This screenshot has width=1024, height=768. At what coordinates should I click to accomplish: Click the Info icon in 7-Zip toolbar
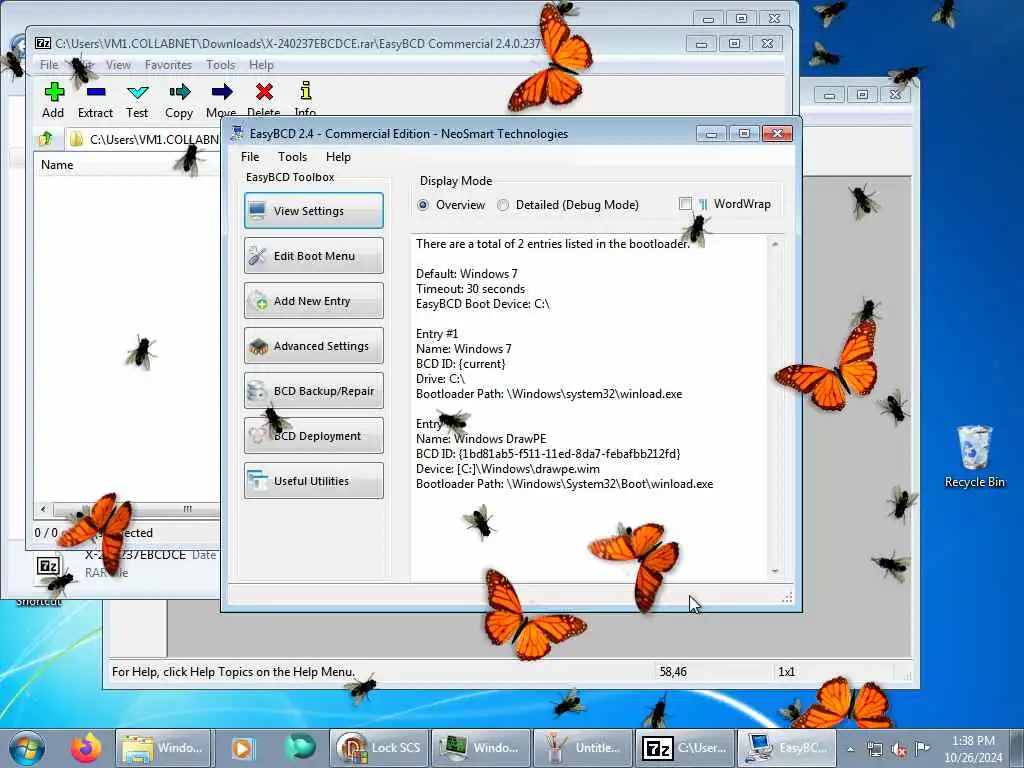click(x=305, y=91)
